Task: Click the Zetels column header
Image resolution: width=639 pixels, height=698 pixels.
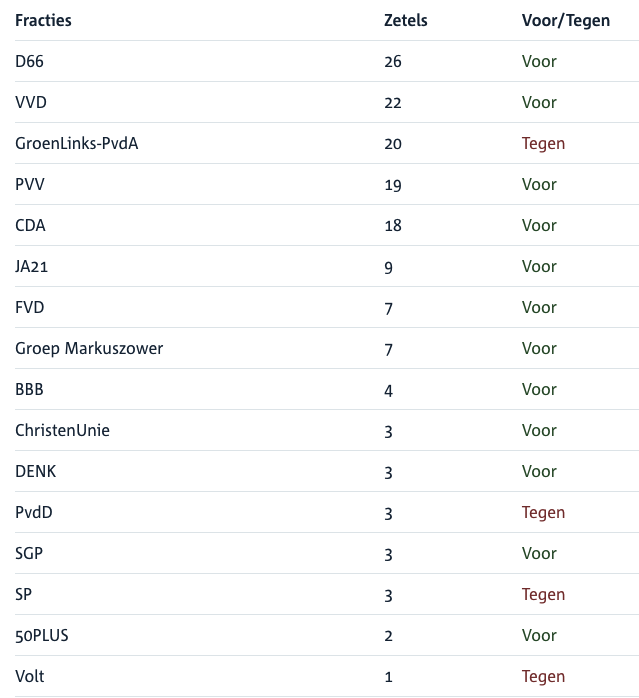Action: 405,20
